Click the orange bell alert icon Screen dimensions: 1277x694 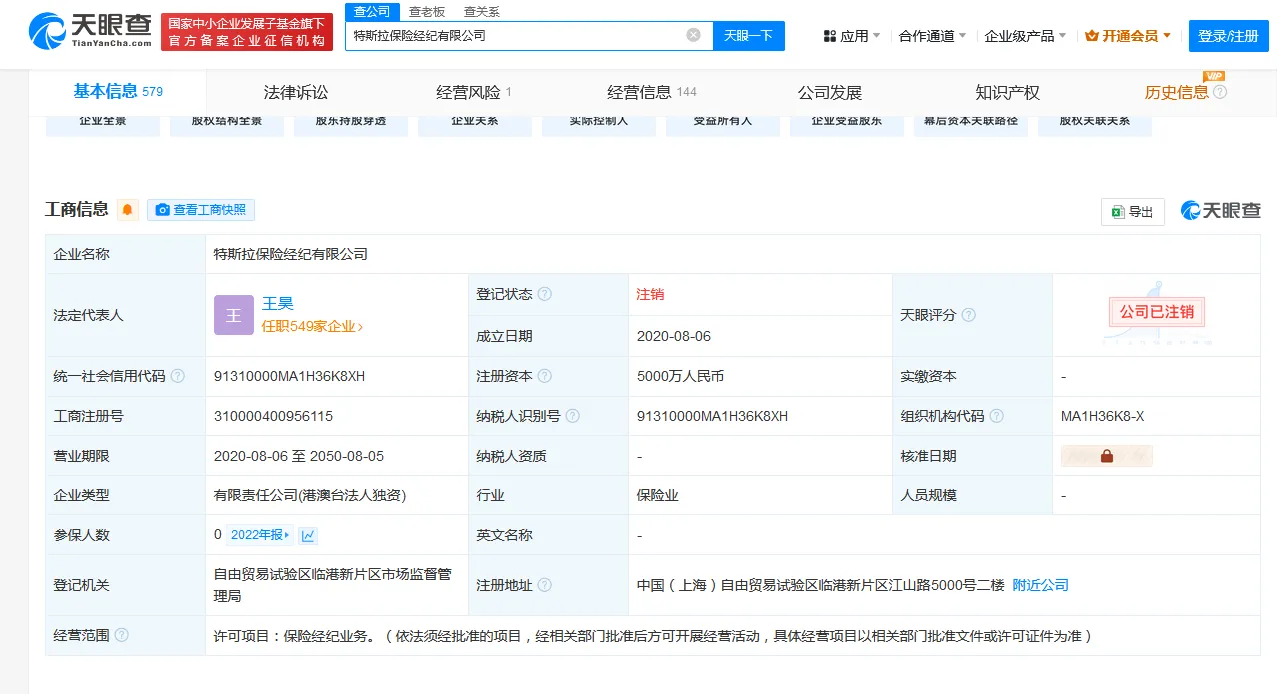pos(127,210)
